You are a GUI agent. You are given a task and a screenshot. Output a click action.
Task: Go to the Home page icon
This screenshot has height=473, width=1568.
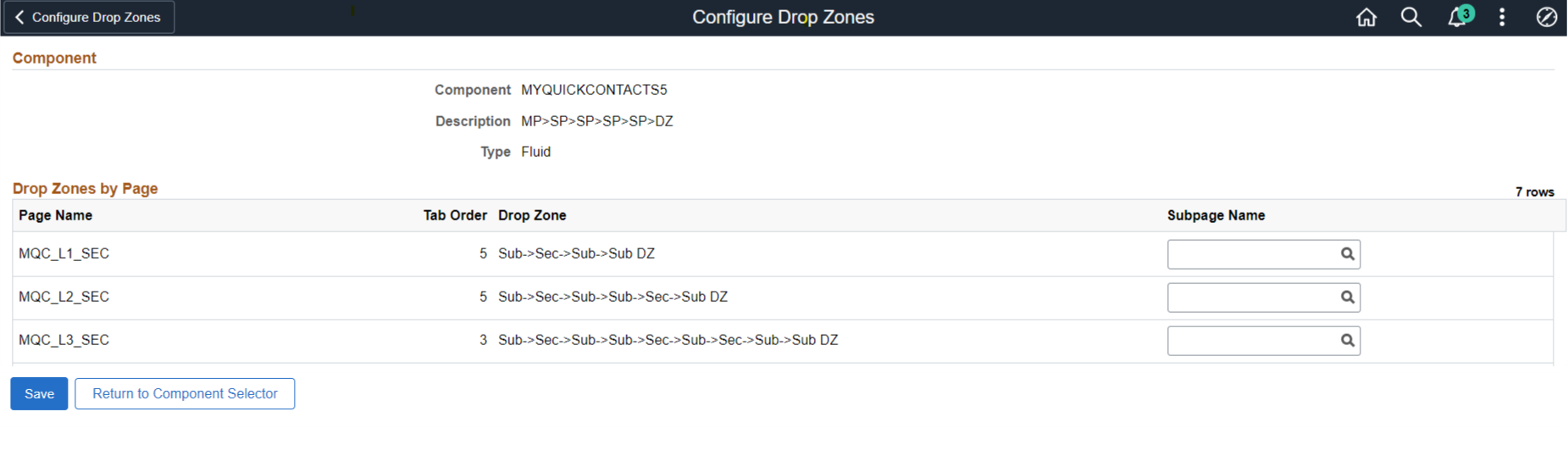[x=1366, y=18]
